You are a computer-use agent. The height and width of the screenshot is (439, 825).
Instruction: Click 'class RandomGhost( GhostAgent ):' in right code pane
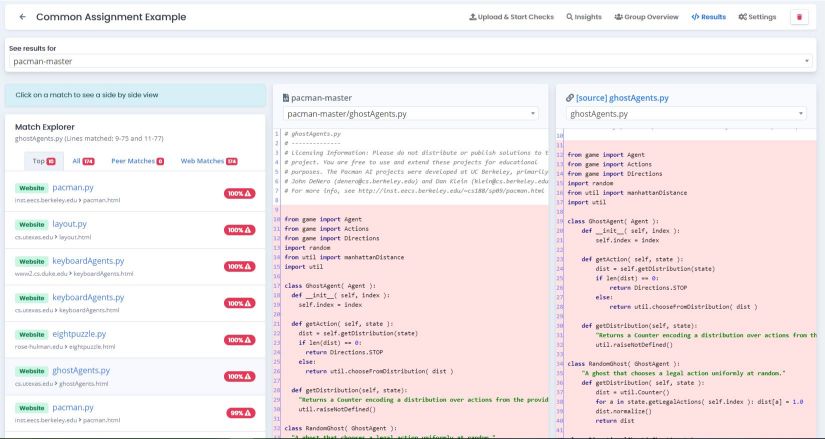pyautogui.click(x=623, y=364)
